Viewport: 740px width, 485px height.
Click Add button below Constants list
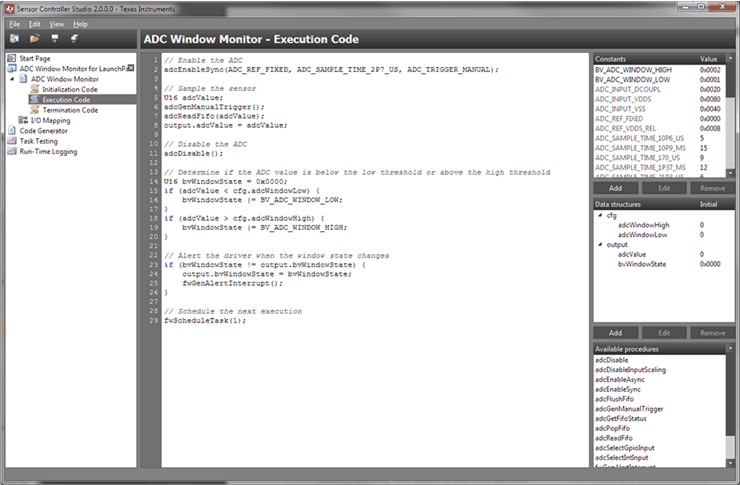tap(615, 188)
